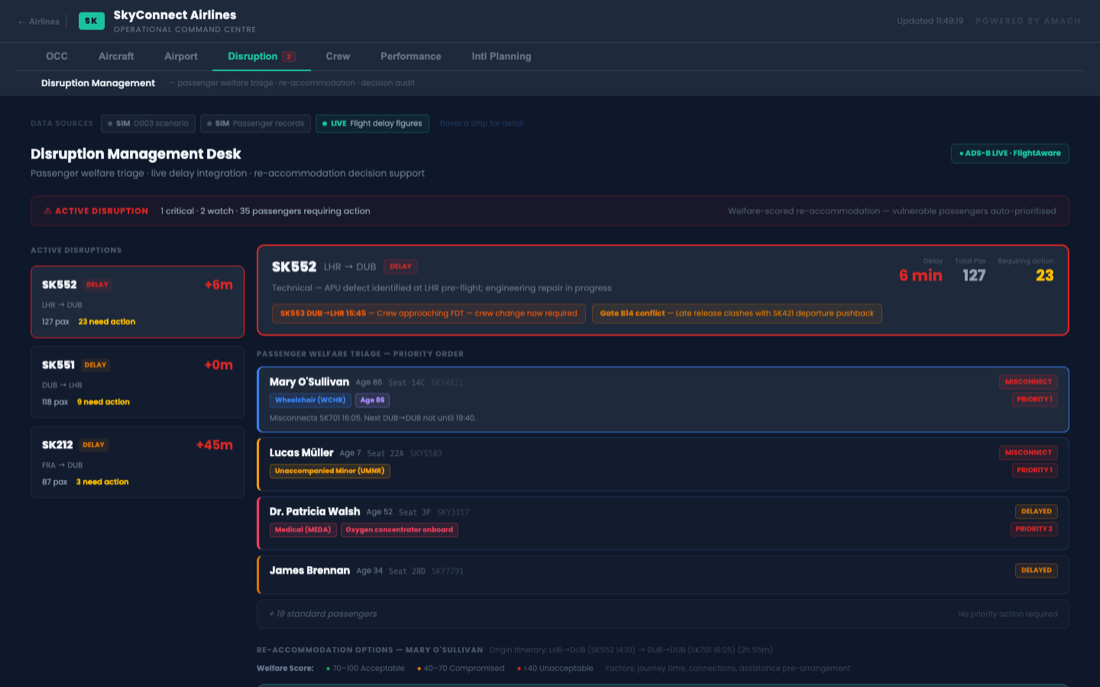The width and height of the screenshot is (1100, 687).
Task: Open the OCC tab
Action: pyautogui.click(x=57, y=56)
